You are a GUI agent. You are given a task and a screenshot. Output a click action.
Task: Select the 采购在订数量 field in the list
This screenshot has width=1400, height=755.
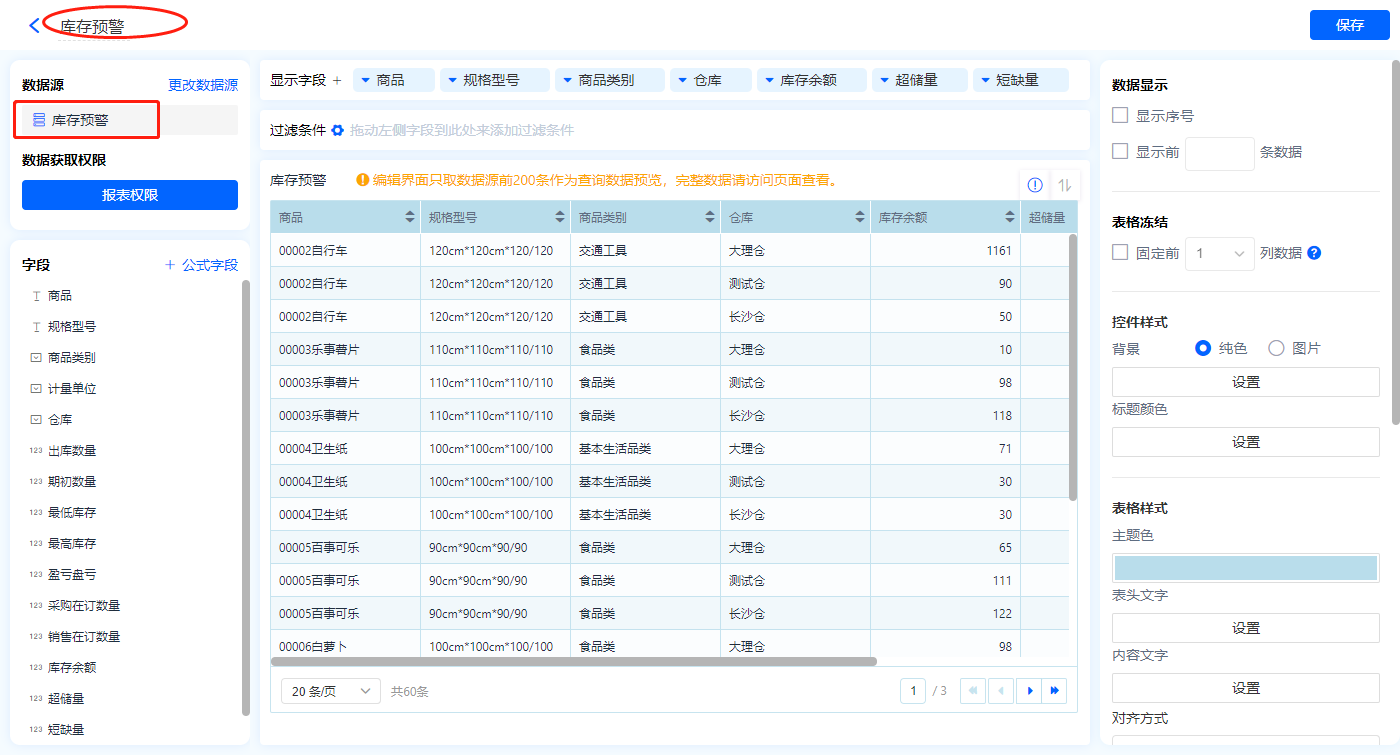click(84, 606)
